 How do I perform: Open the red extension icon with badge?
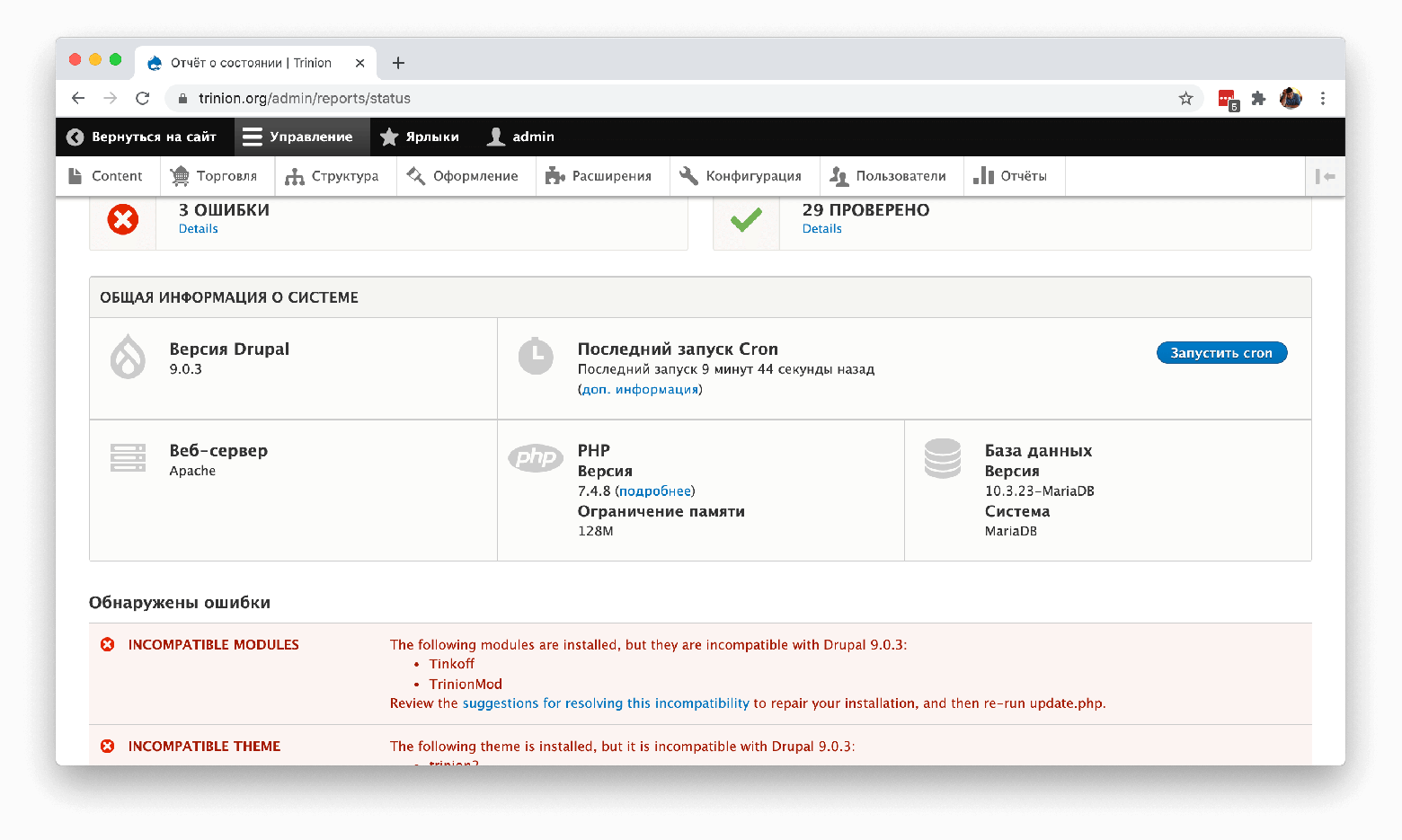pyautogui.click(x=1229, y=99)
